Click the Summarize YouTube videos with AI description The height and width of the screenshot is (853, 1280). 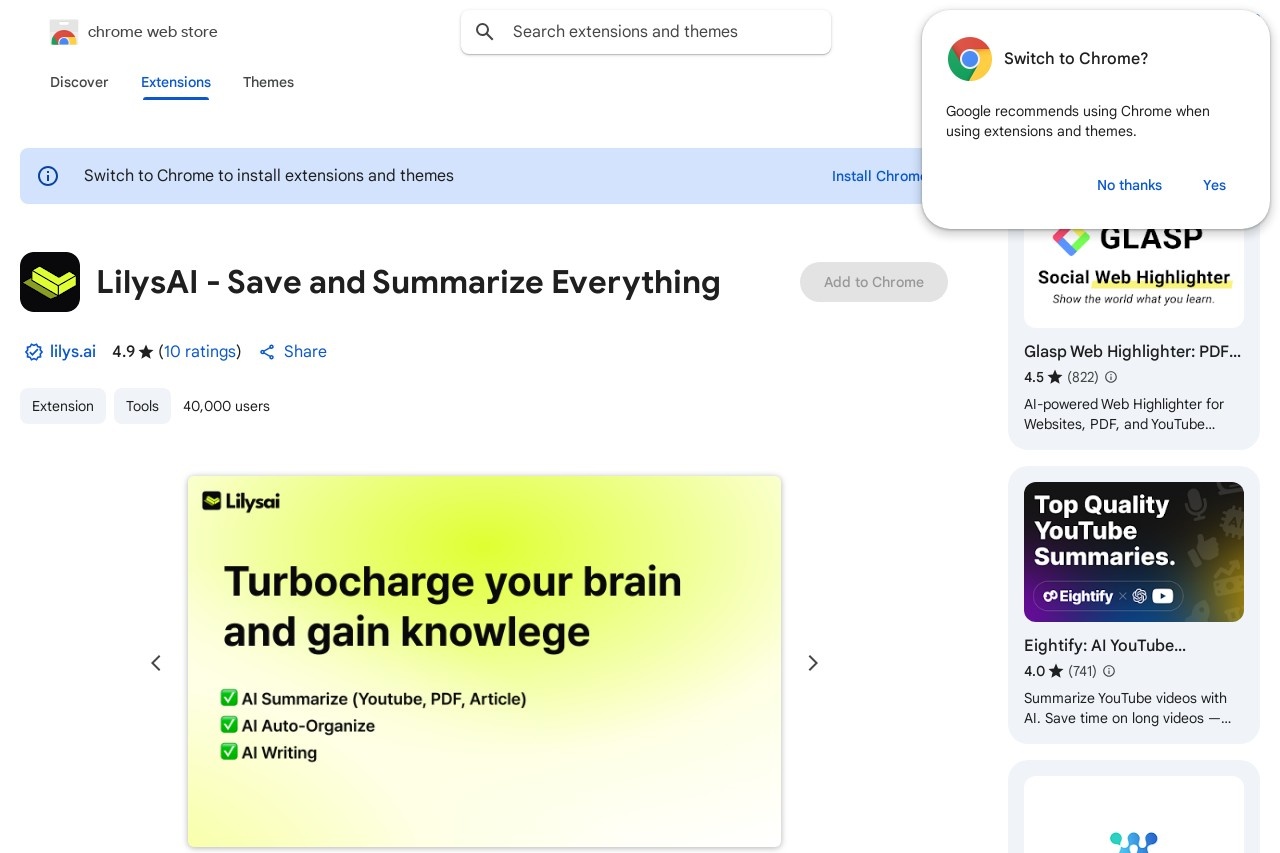(1127, 708)
